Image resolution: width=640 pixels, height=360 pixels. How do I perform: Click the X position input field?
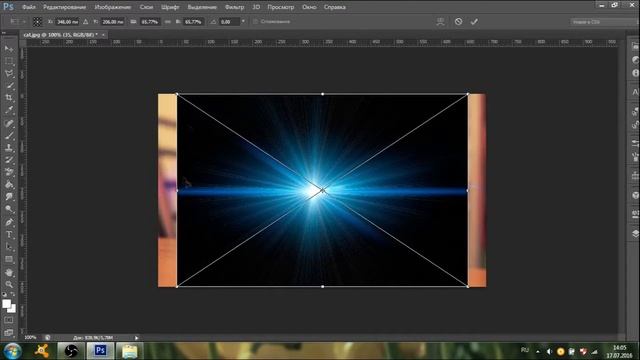tap(67, 22)
